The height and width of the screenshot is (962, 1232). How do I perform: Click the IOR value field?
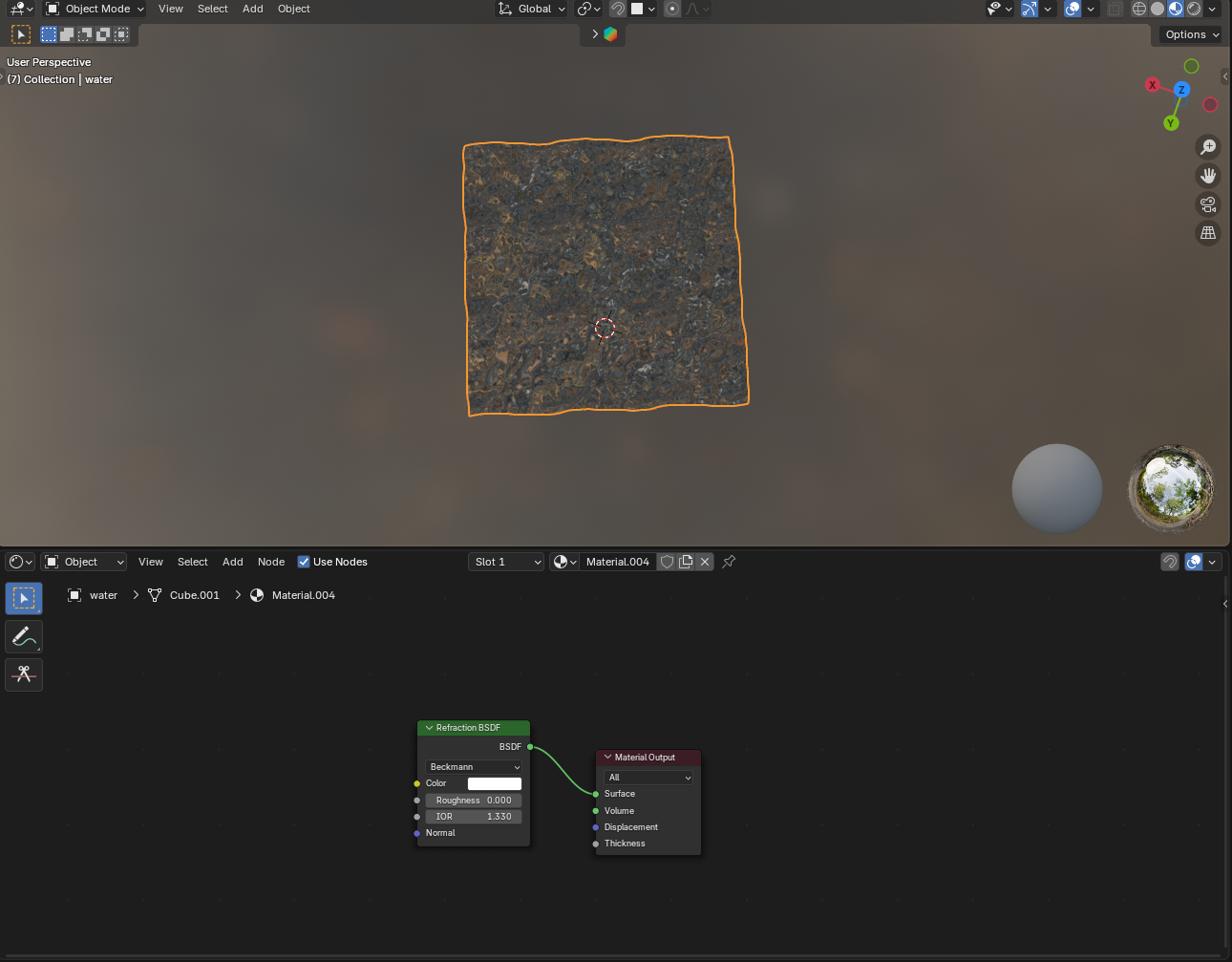(474, 817)
